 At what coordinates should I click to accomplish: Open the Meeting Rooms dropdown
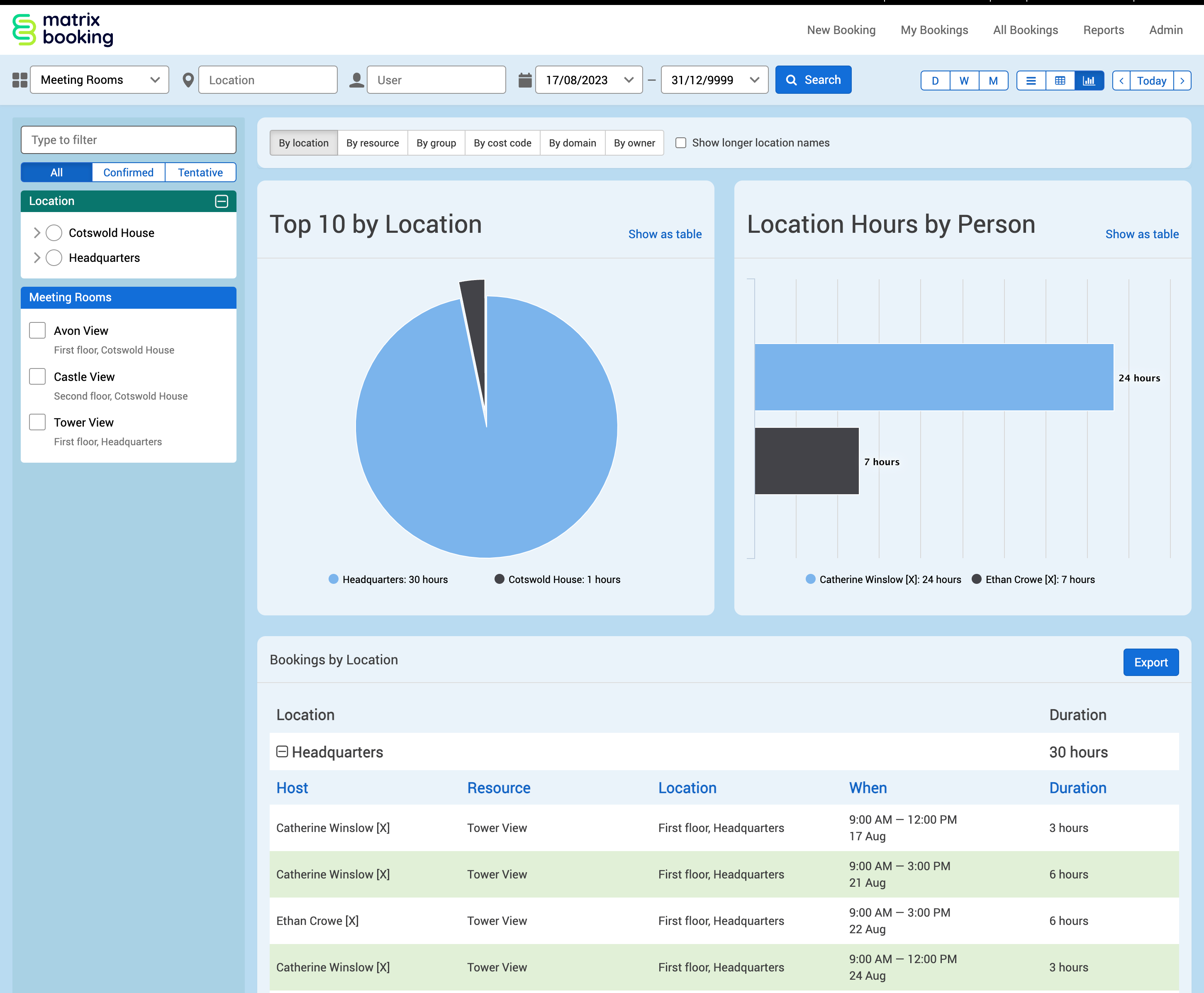100,80
